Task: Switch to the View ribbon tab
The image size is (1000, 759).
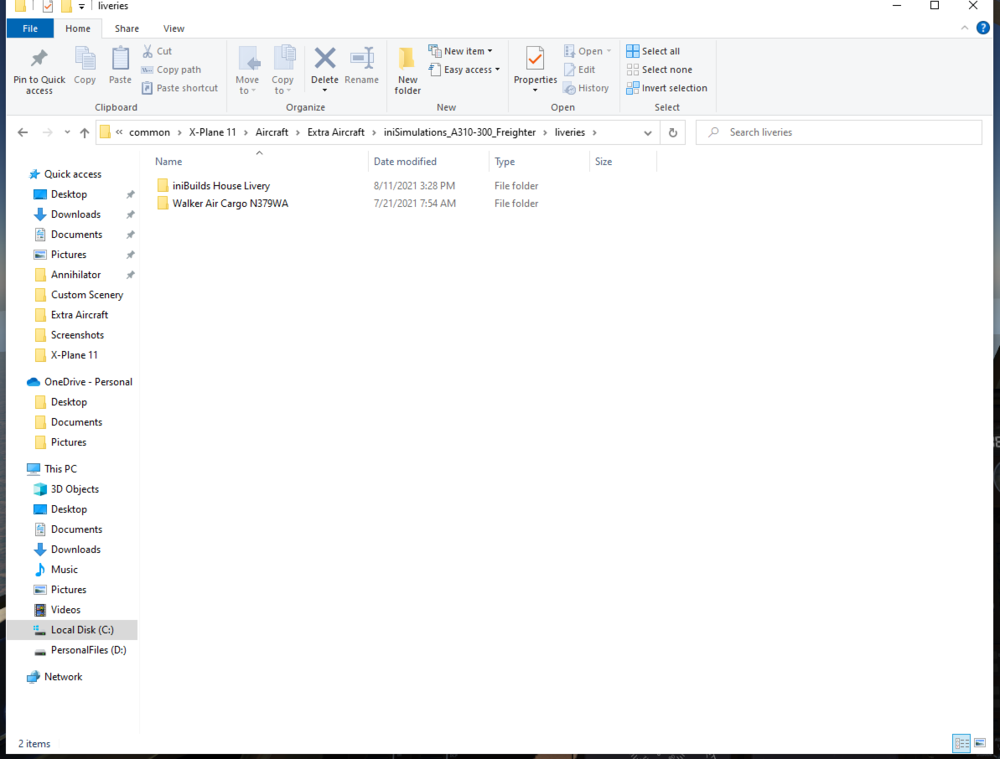Action: pyautogui.click(x=174, y=28)
